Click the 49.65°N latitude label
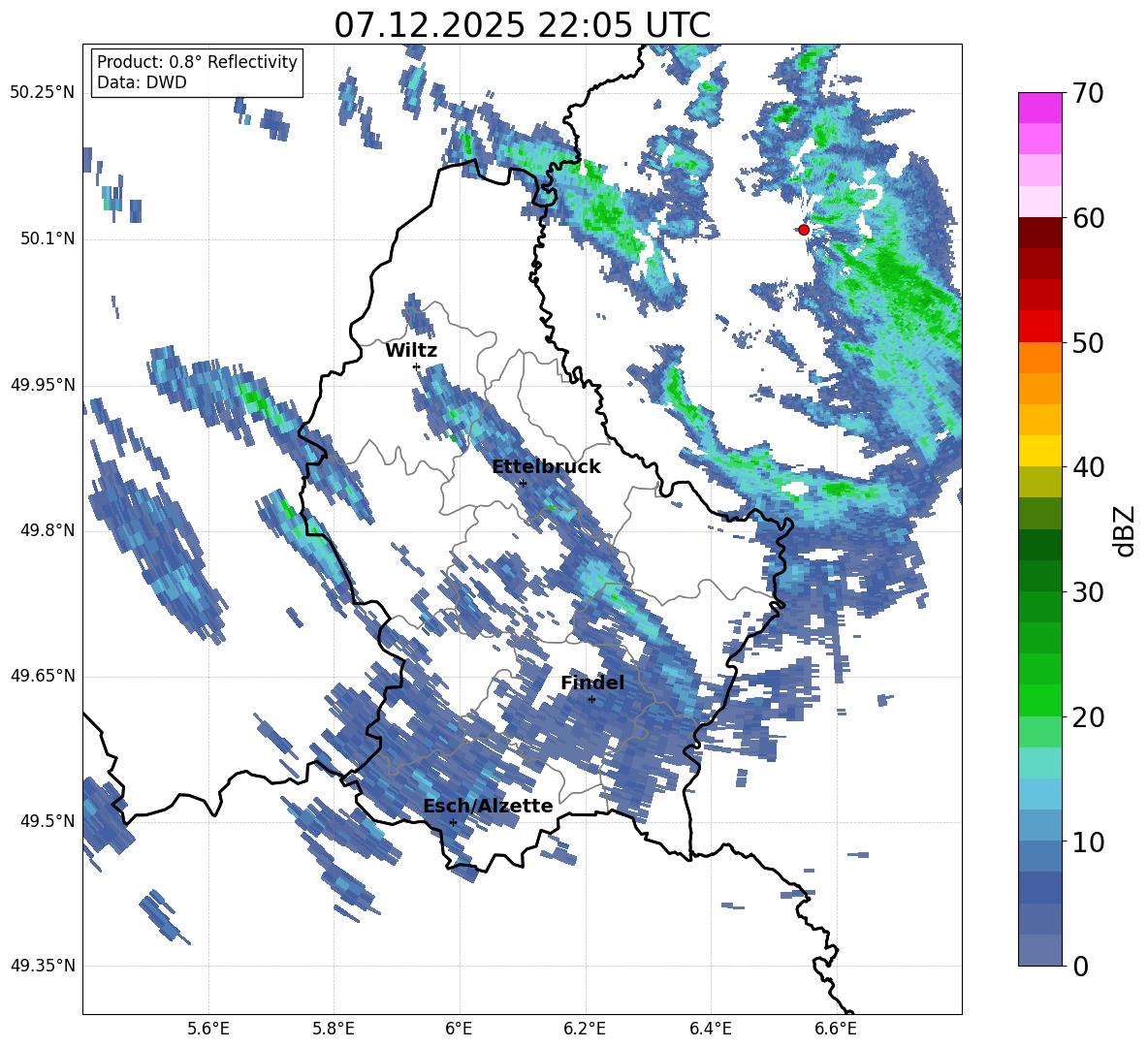This screenshot has height=1048, width=1148. point(43,676)
